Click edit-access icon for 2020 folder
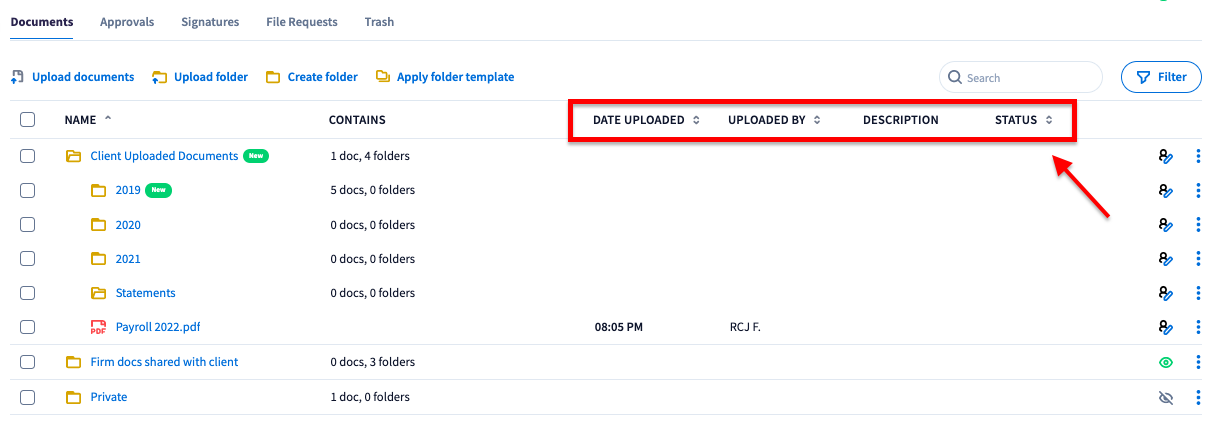Image resolution: width=1223 pixels, height=435 pixels. point(1165,225)
